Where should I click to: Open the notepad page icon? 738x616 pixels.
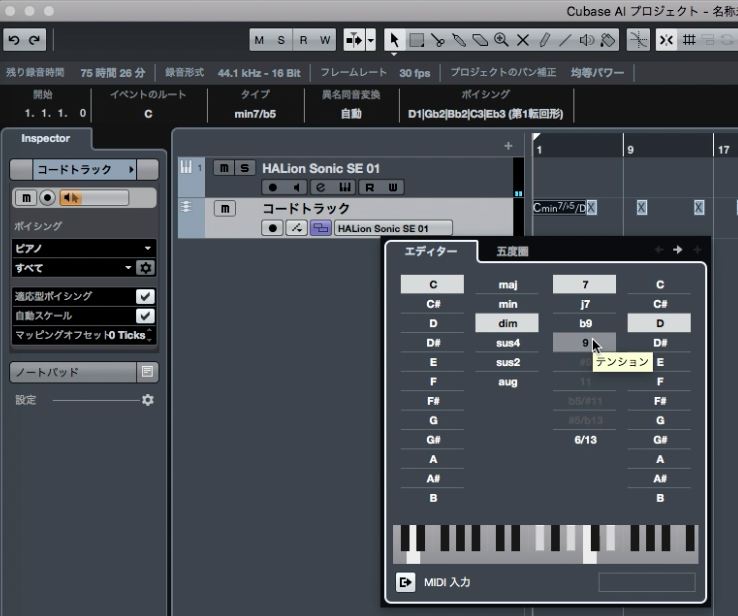click(x=147, y=372)
